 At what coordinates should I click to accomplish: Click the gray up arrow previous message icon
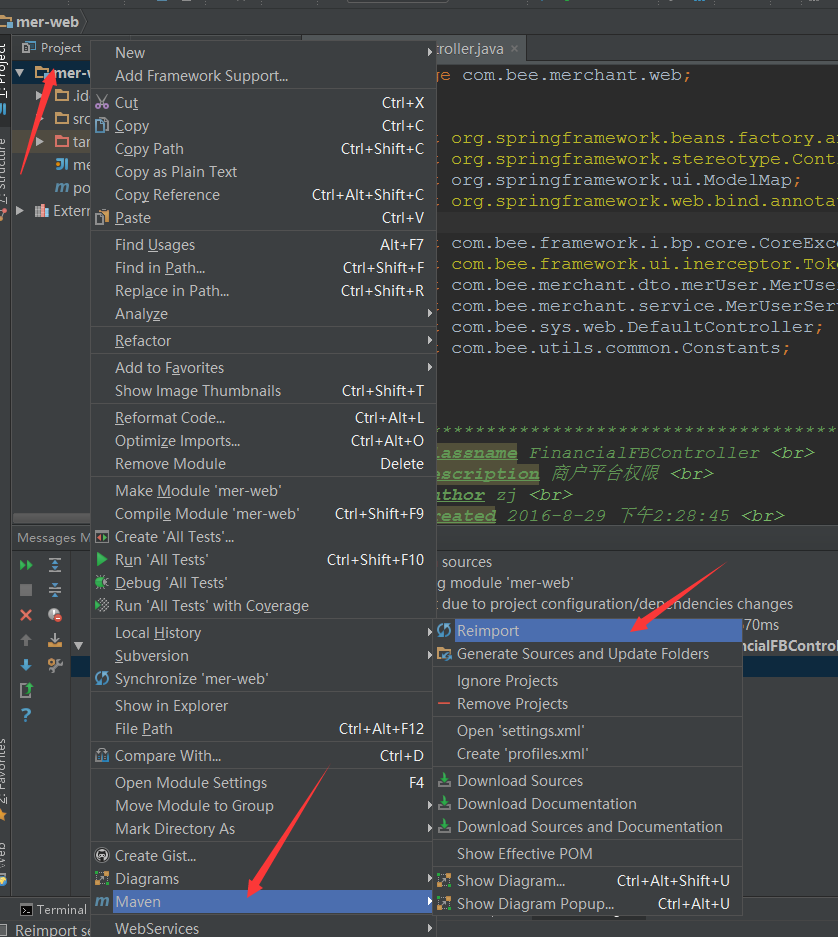tap(26, 640)
